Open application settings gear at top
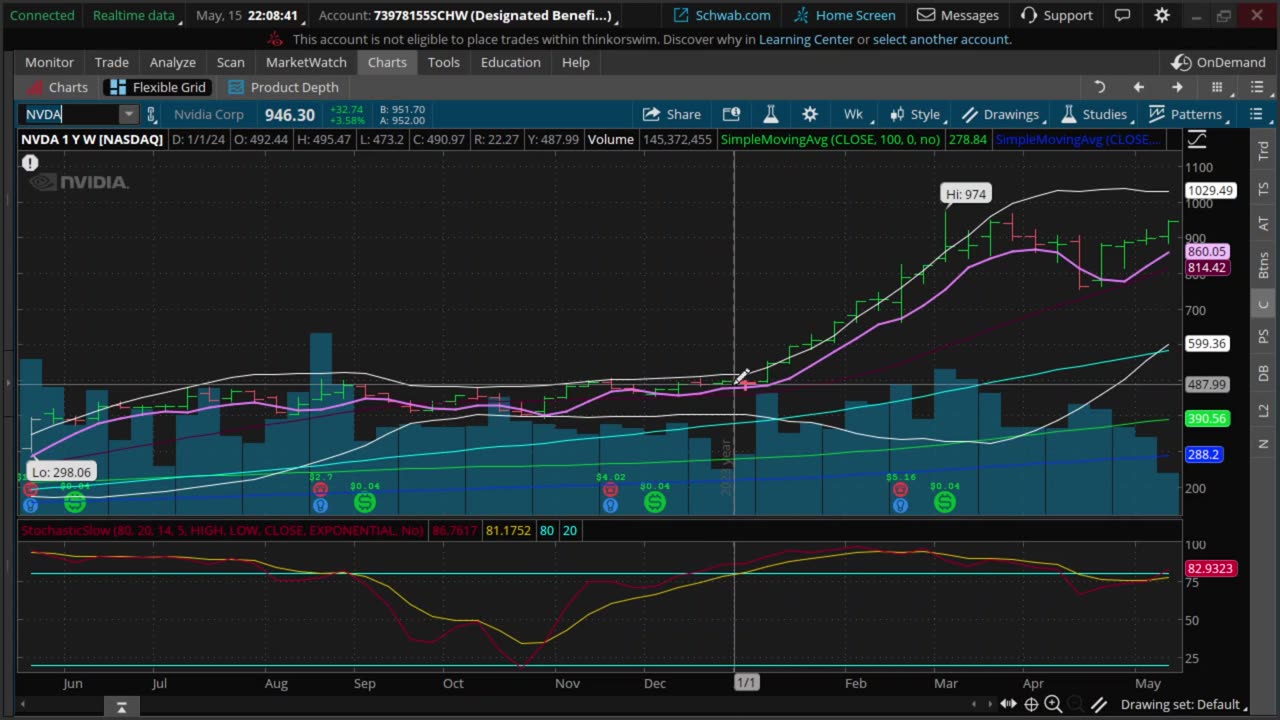 [1162, 15]
